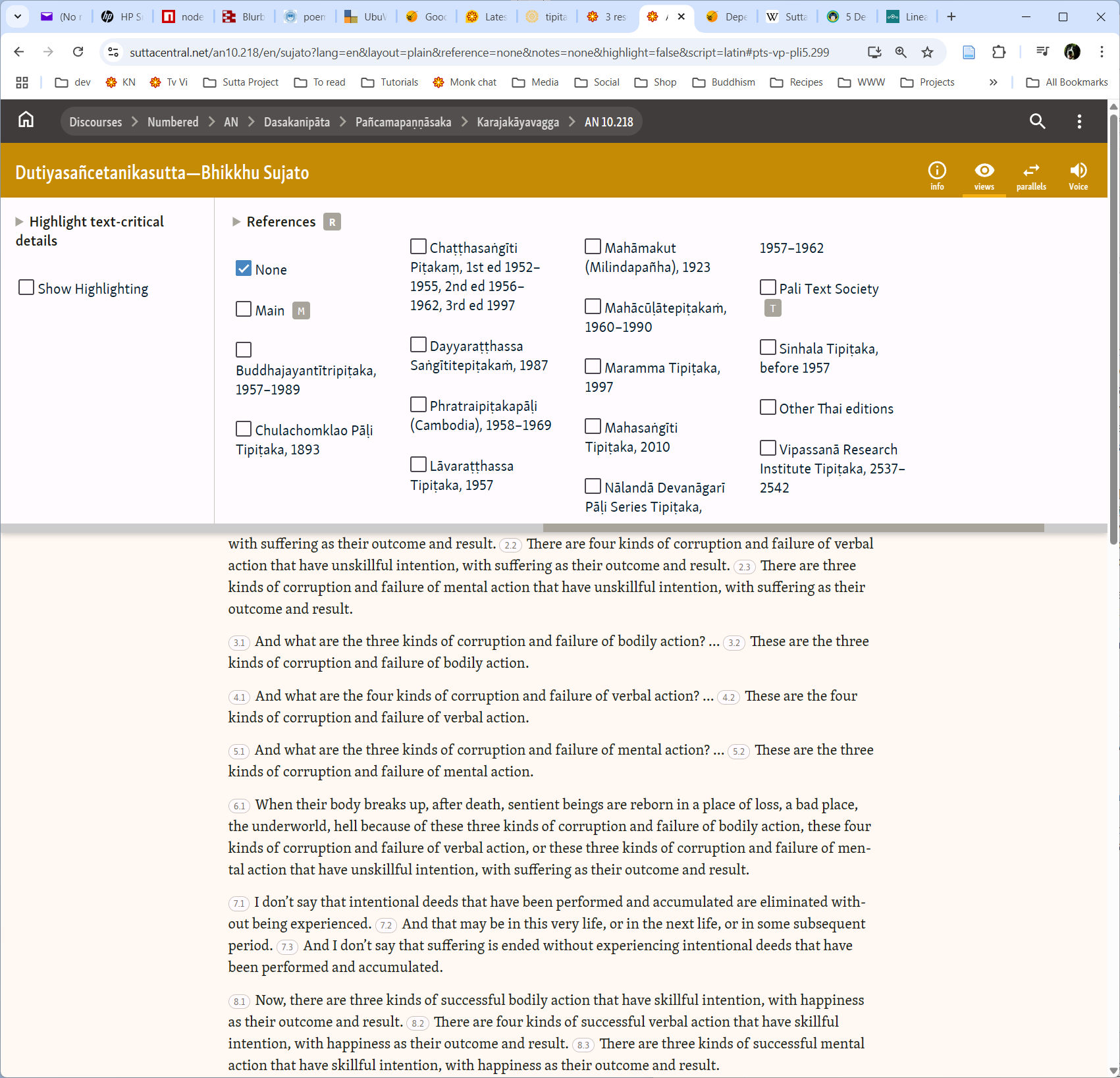This screenshot has height=1078, width=1120.
Task: Uncheck the None references checkbox
Action: tap(244, 269)
